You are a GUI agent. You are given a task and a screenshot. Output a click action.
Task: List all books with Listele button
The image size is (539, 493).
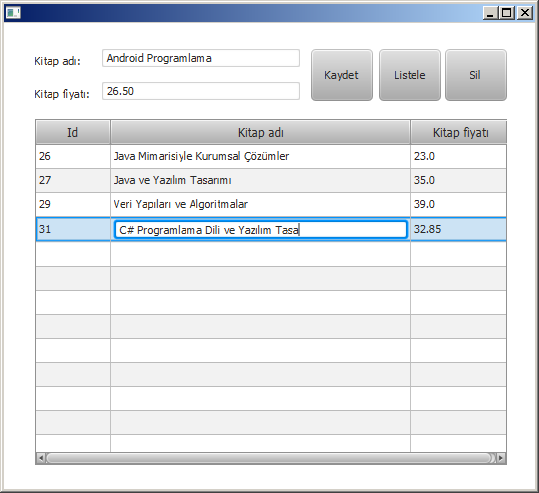coord(409,75)
